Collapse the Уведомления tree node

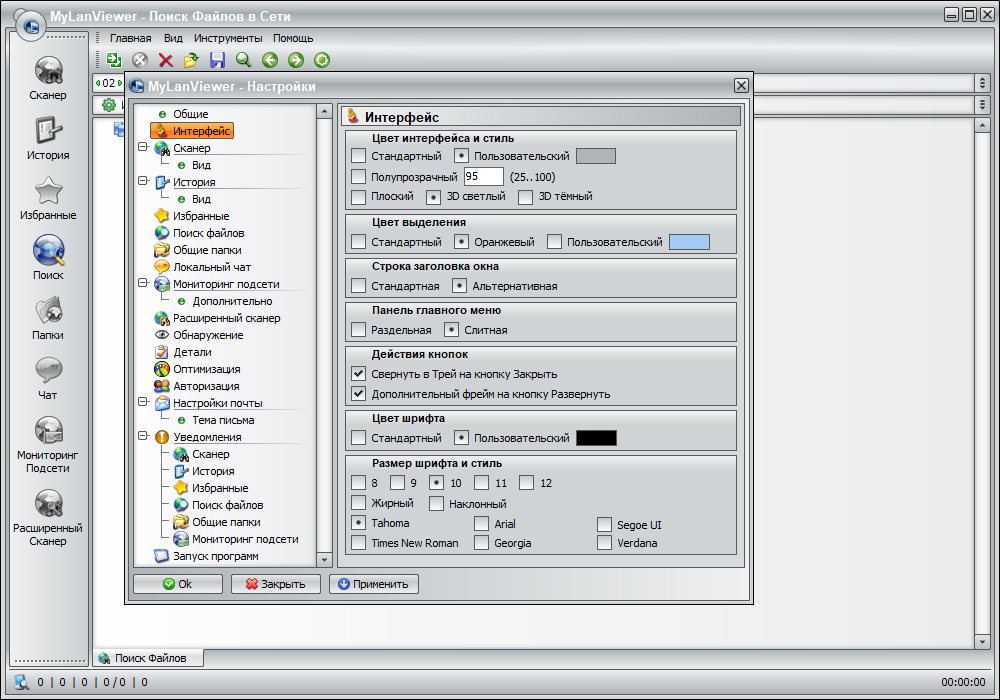pos(143,437)
